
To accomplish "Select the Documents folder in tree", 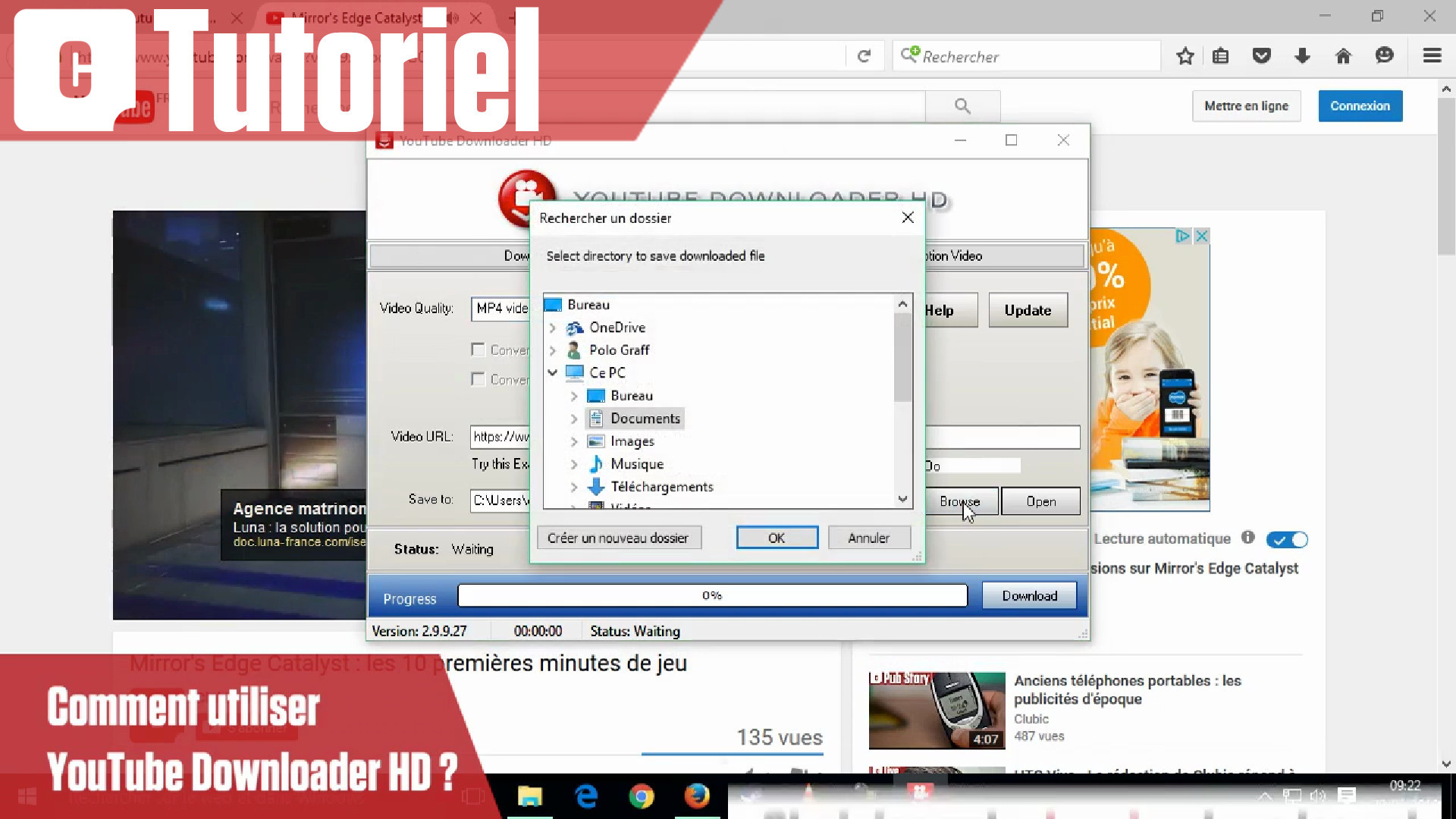I will click(x=645, y=419).
